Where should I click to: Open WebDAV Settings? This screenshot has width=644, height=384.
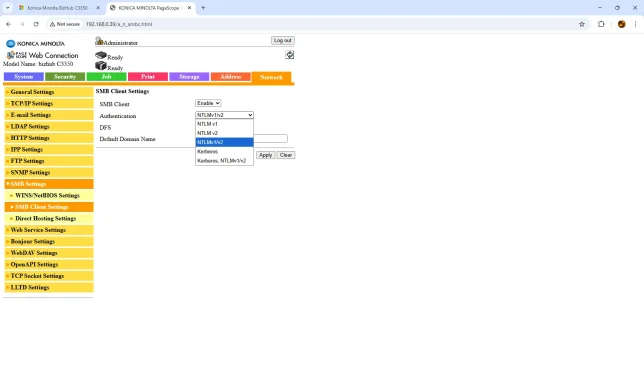[x=49, y=253]
